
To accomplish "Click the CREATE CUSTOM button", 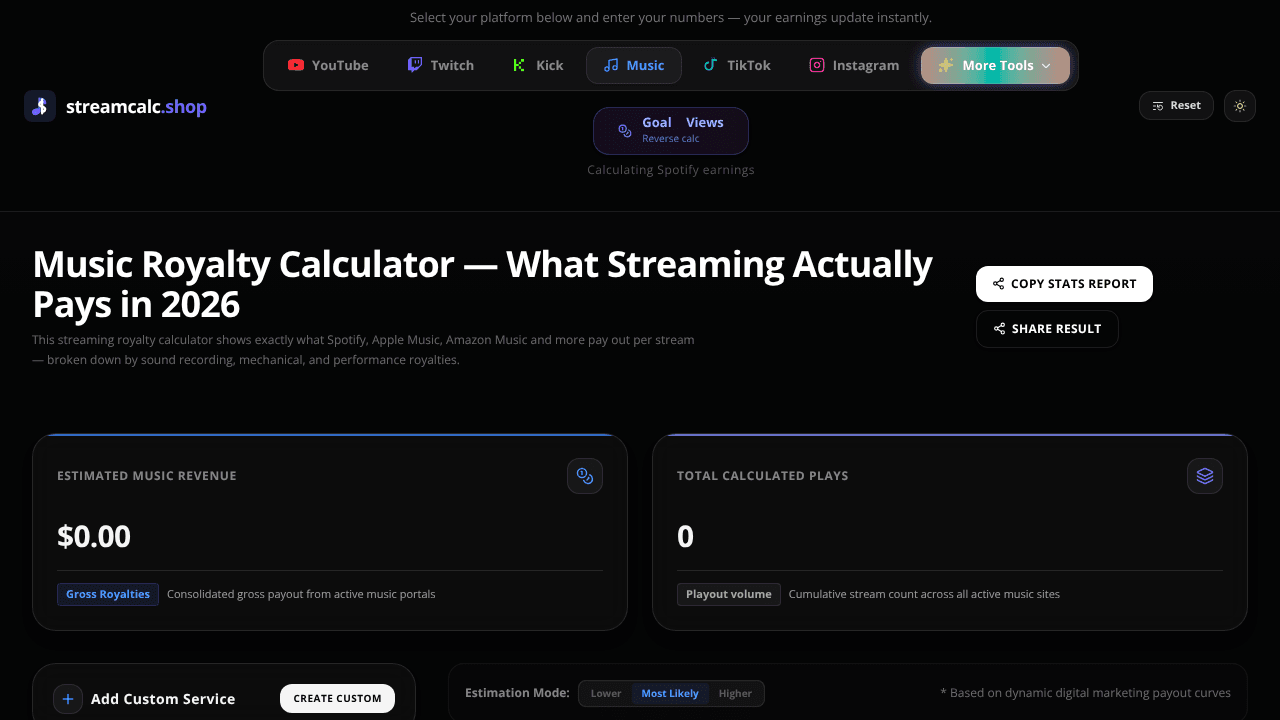I will point(337,699).
